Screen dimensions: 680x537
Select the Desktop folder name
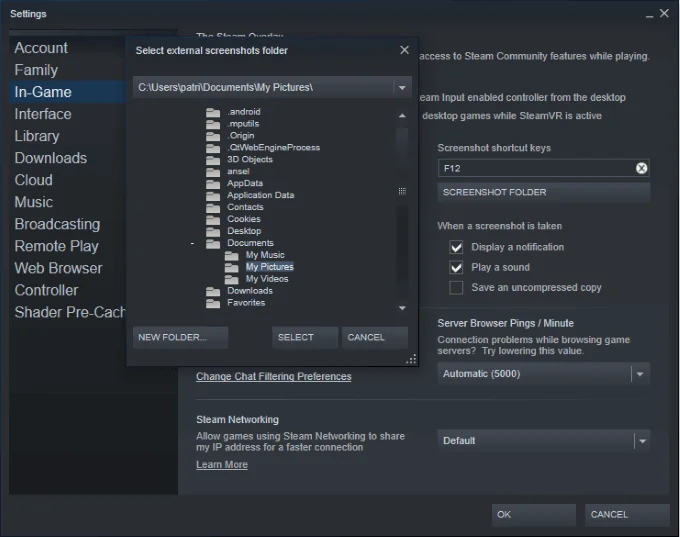pos(244,231)
